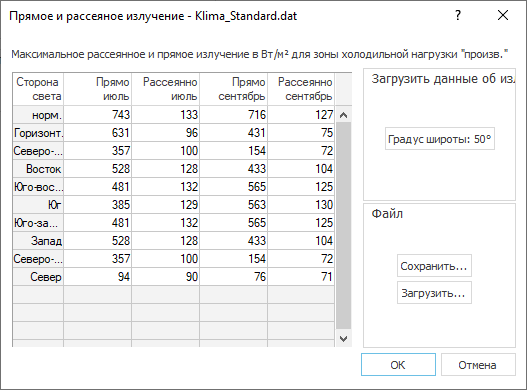
Task: Click cell 431 in Горизонт. row
Action: (234, 133)
